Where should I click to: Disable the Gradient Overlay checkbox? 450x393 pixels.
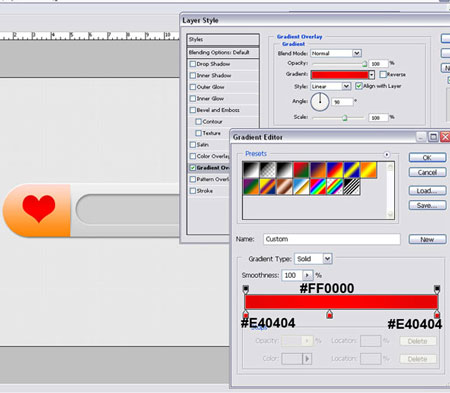[193, 168]
